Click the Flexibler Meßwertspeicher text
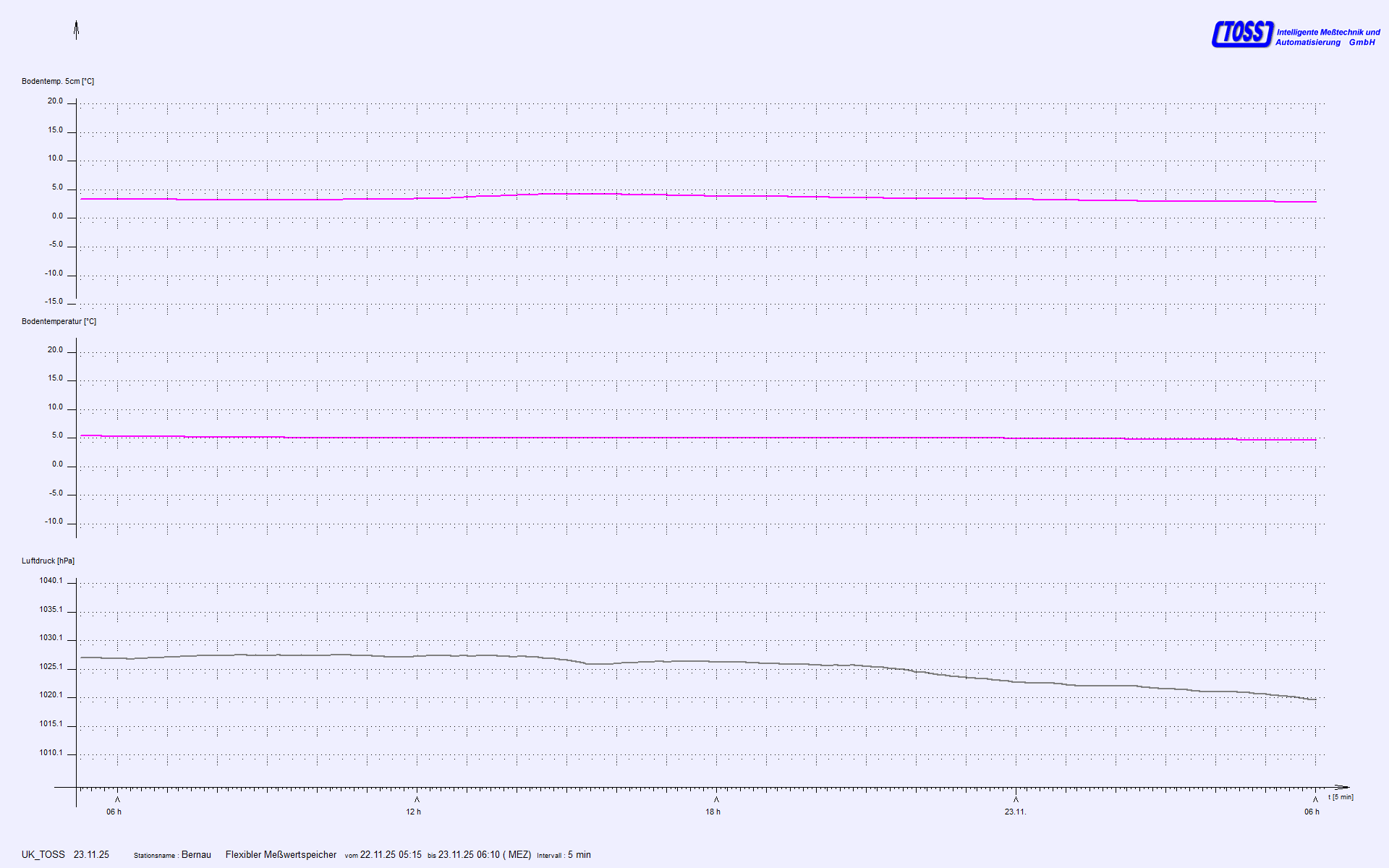1389x868 pixels. click(281, 855)
